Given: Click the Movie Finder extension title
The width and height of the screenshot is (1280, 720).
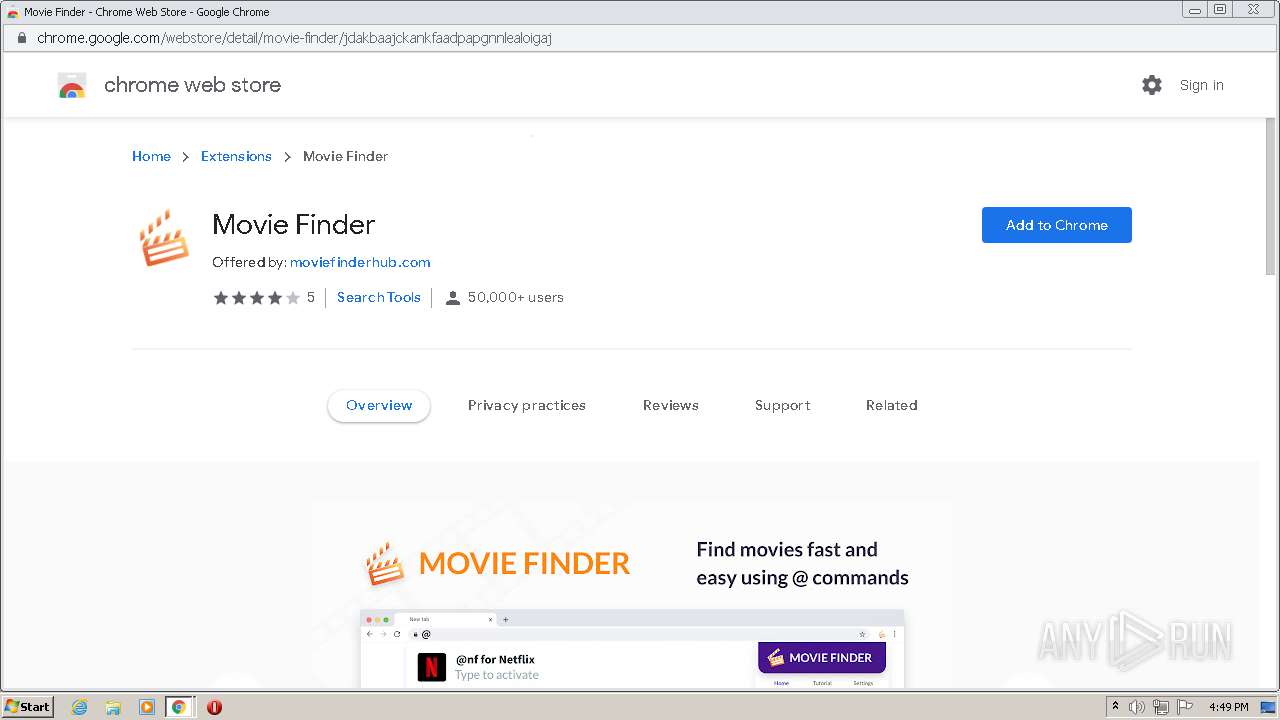Looking at the screenshot, I should point(294,225).
